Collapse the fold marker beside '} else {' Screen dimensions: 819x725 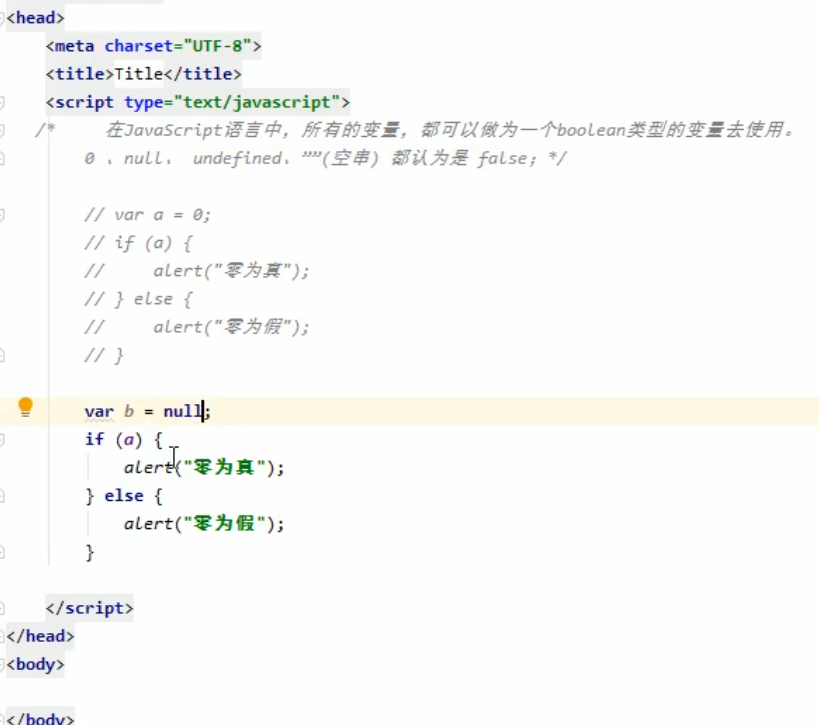click(2, 496)
